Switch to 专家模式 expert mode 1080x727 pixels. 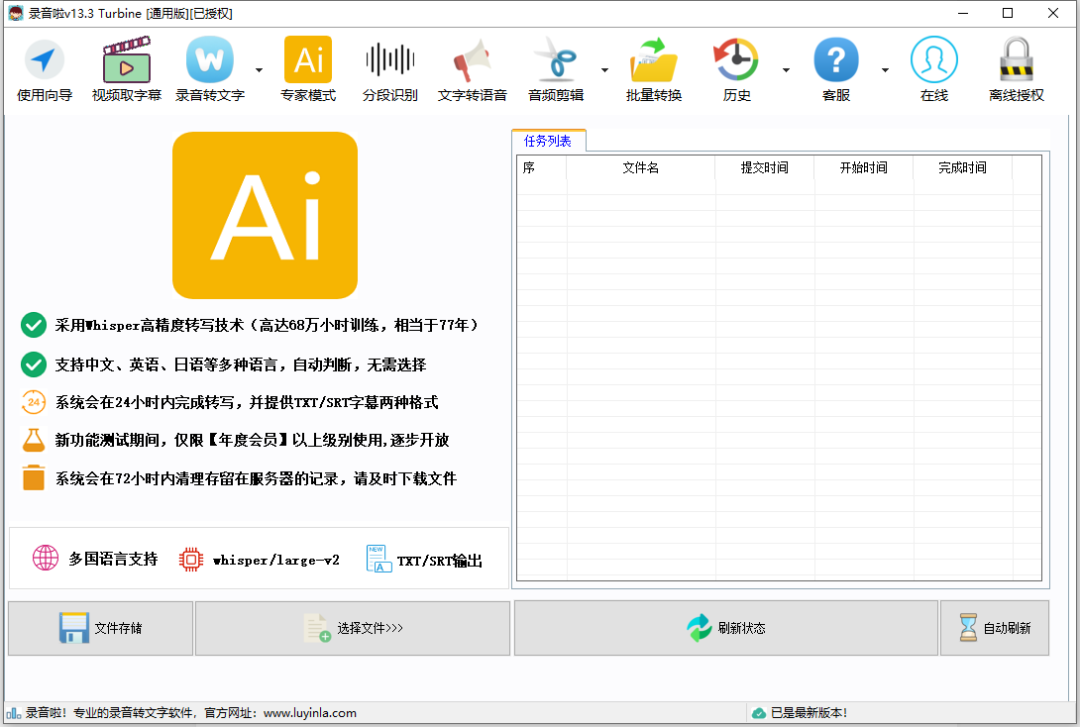pyautogui.click(x=308, y=70)
